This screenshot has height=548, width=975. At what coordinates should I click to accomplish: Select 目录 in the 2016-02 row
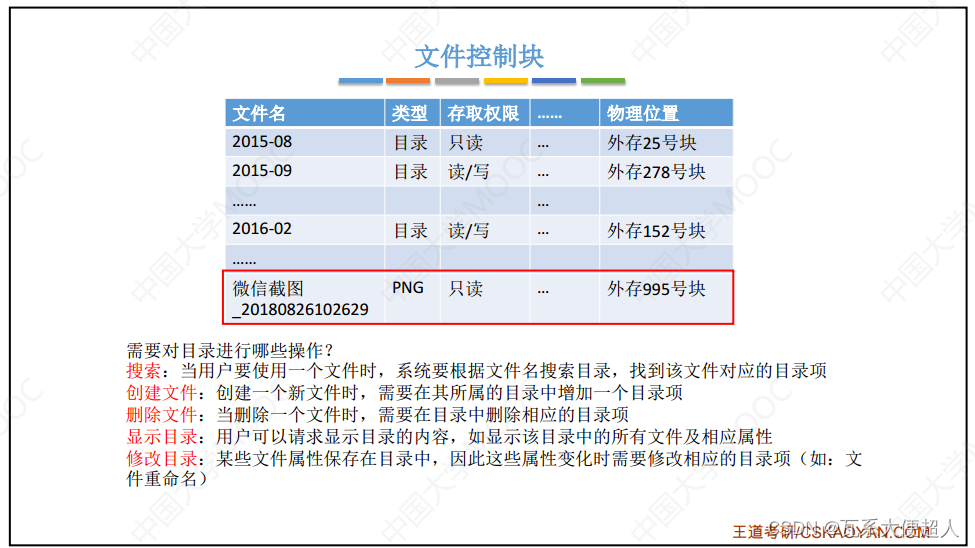coord(410,231)
